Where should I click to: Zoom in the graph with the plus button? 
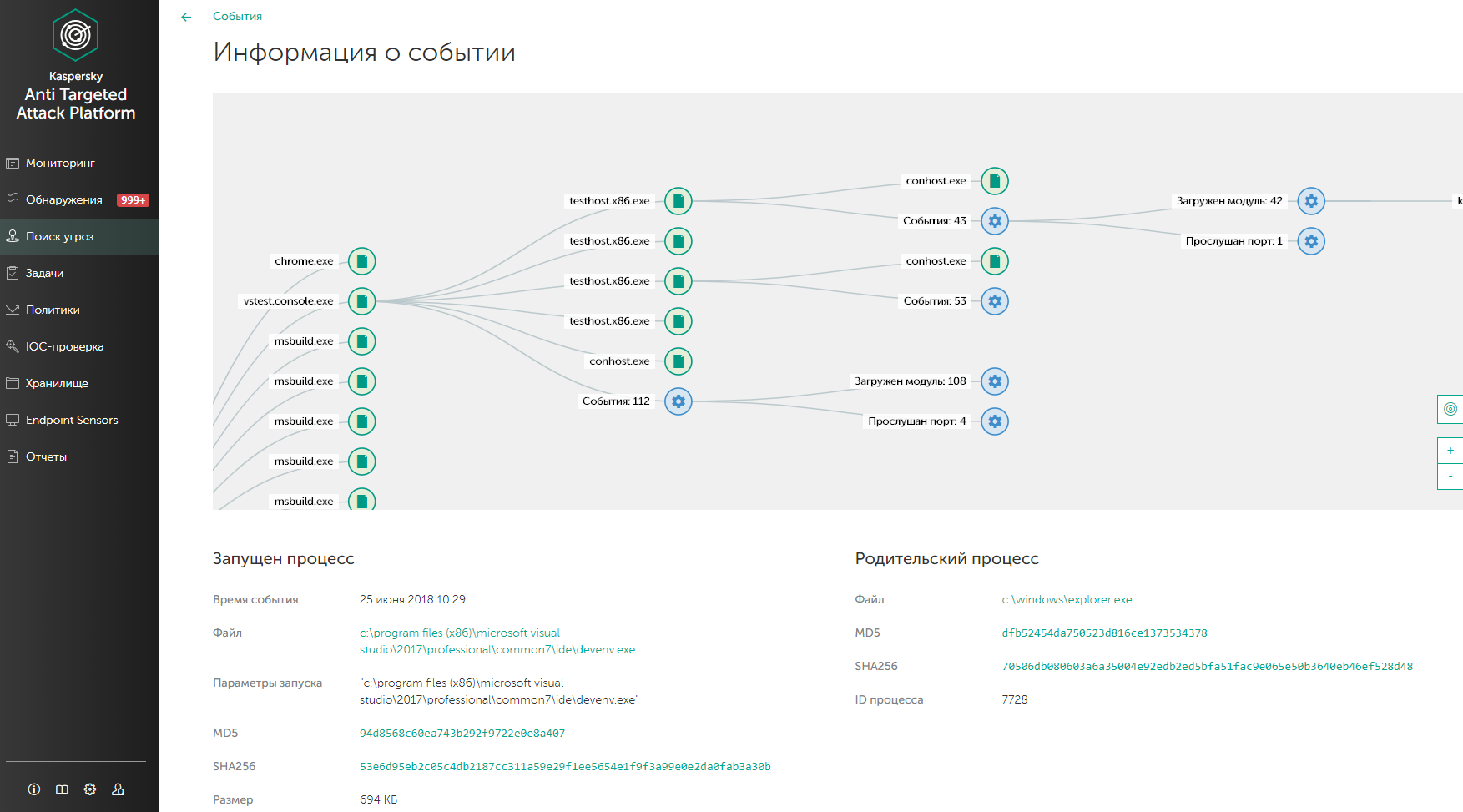1450,451
